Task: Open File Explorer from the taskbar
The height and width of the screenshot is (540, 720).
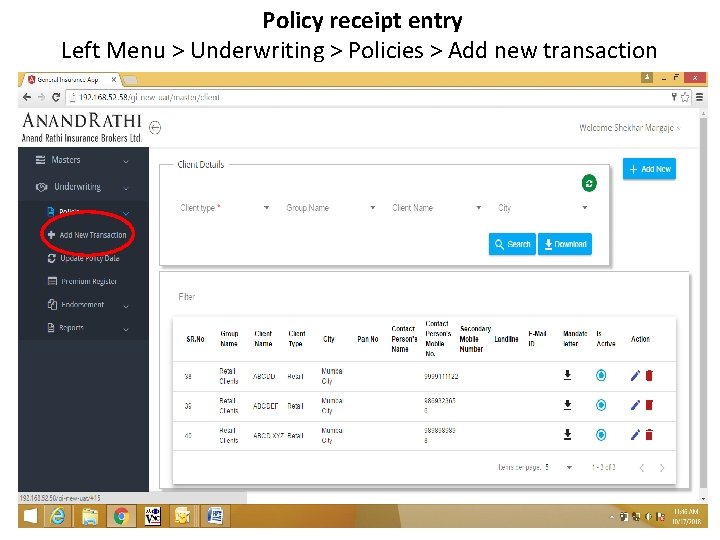Action: (90, 516)
